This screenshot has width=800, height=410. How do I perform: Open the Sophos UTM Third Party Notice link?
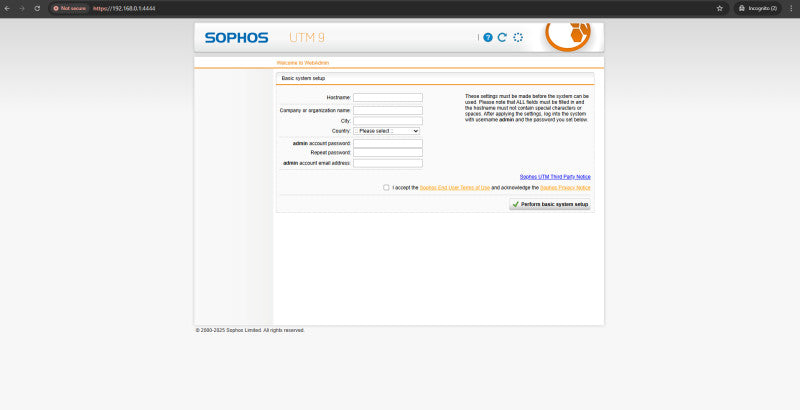(x=555, y=177)
